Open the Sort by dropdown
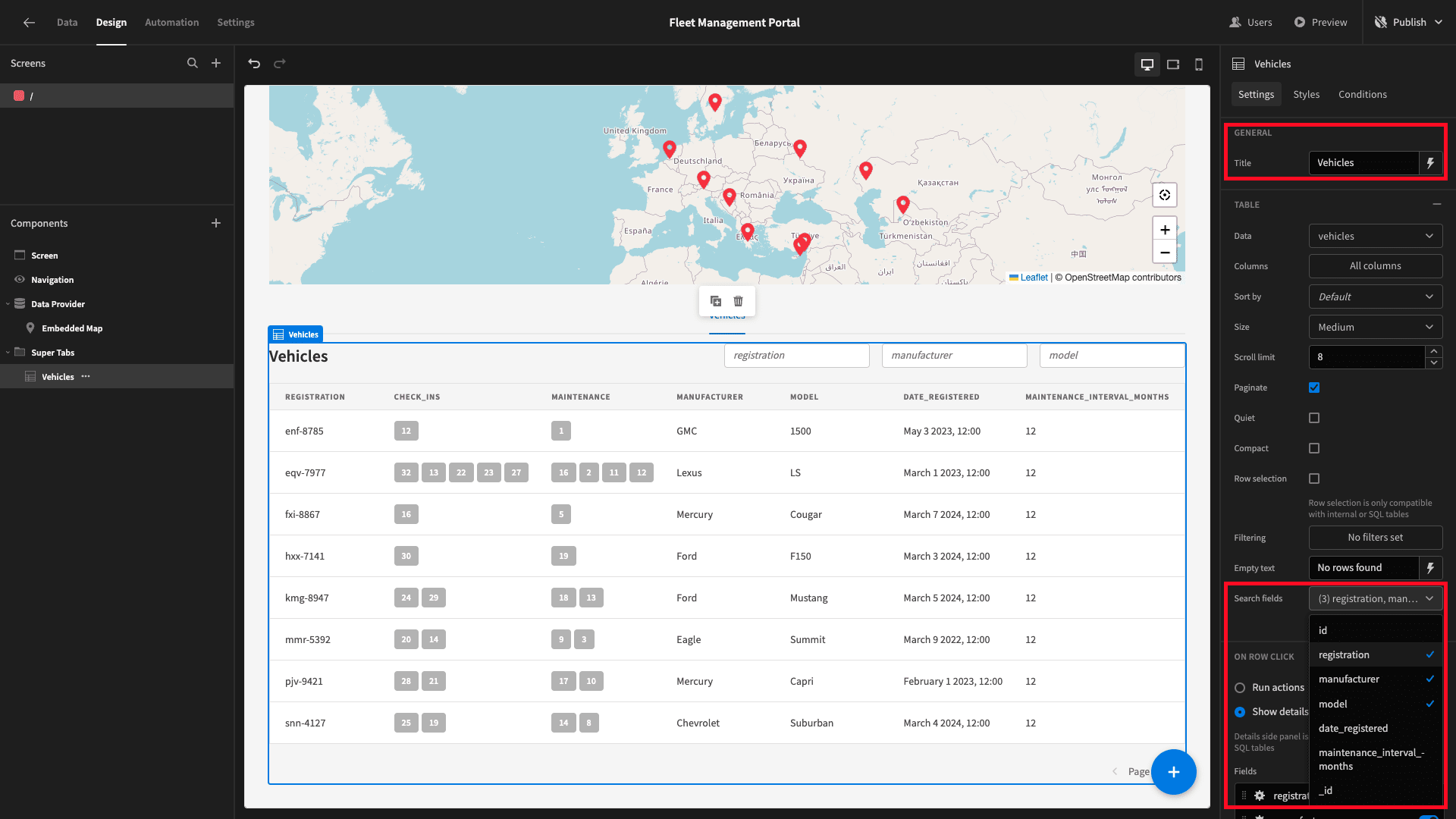This screenshot has height=819, width=1456. 1376,297
